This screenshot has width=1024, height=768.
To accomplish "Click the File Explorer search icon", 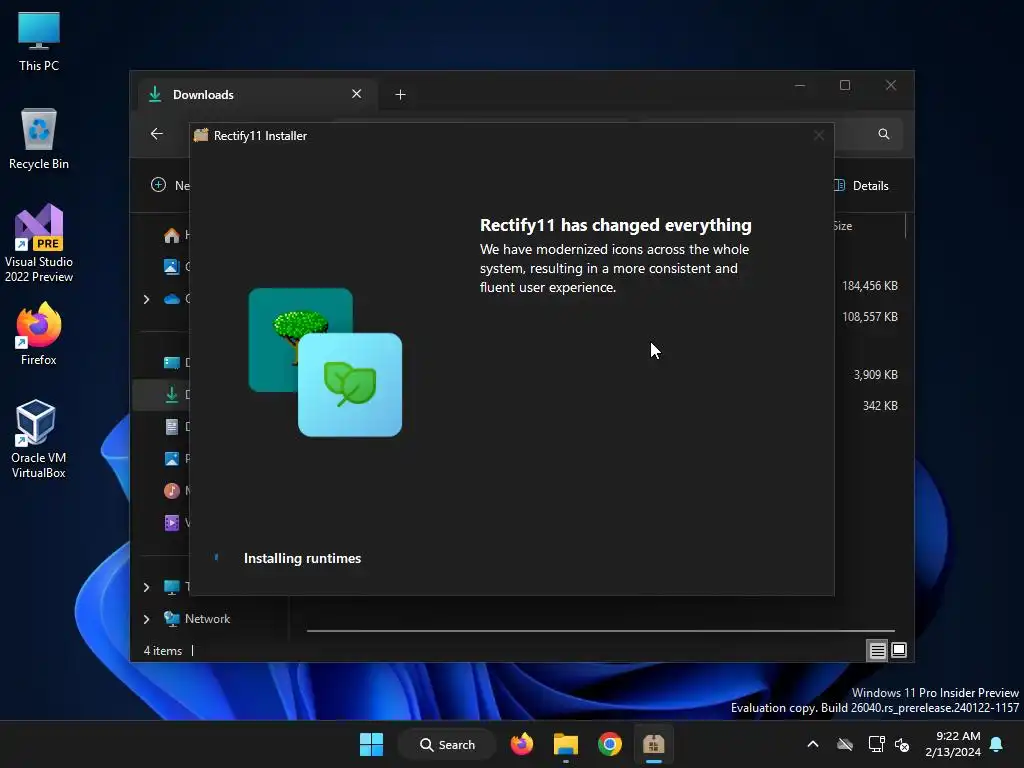I will [x=884, y=134].
